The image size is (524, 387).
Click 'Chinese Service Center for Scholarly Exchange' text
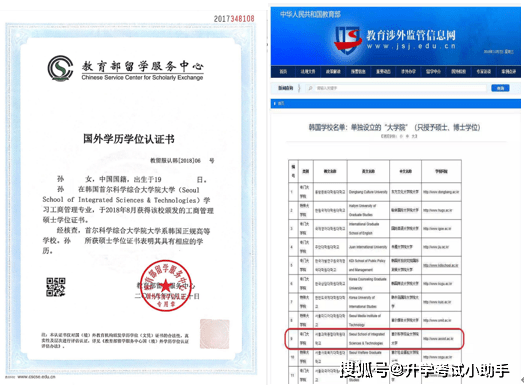pos(142,78)
